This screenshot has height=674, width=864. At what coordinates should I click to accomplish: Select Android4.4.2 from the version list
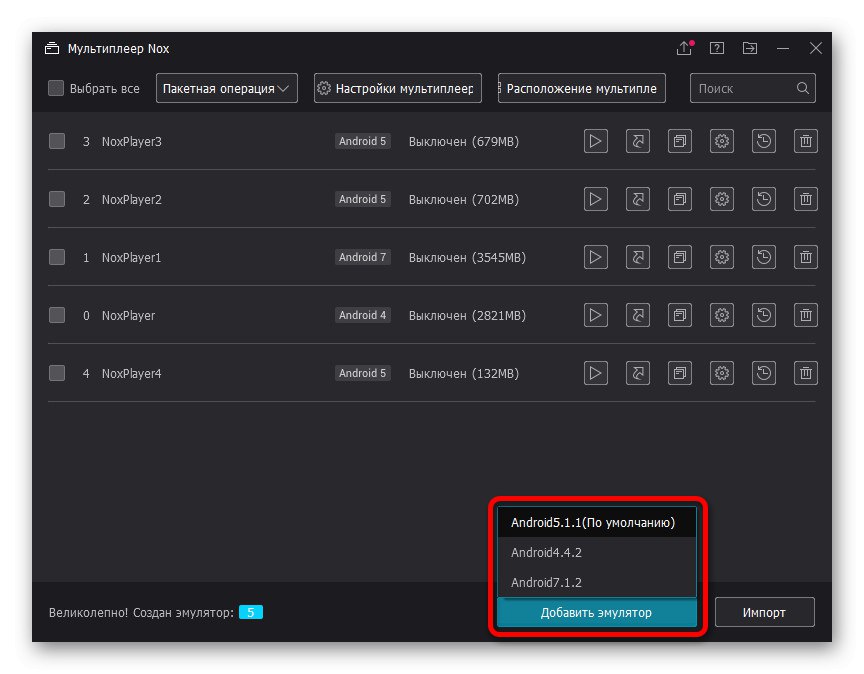597,552
